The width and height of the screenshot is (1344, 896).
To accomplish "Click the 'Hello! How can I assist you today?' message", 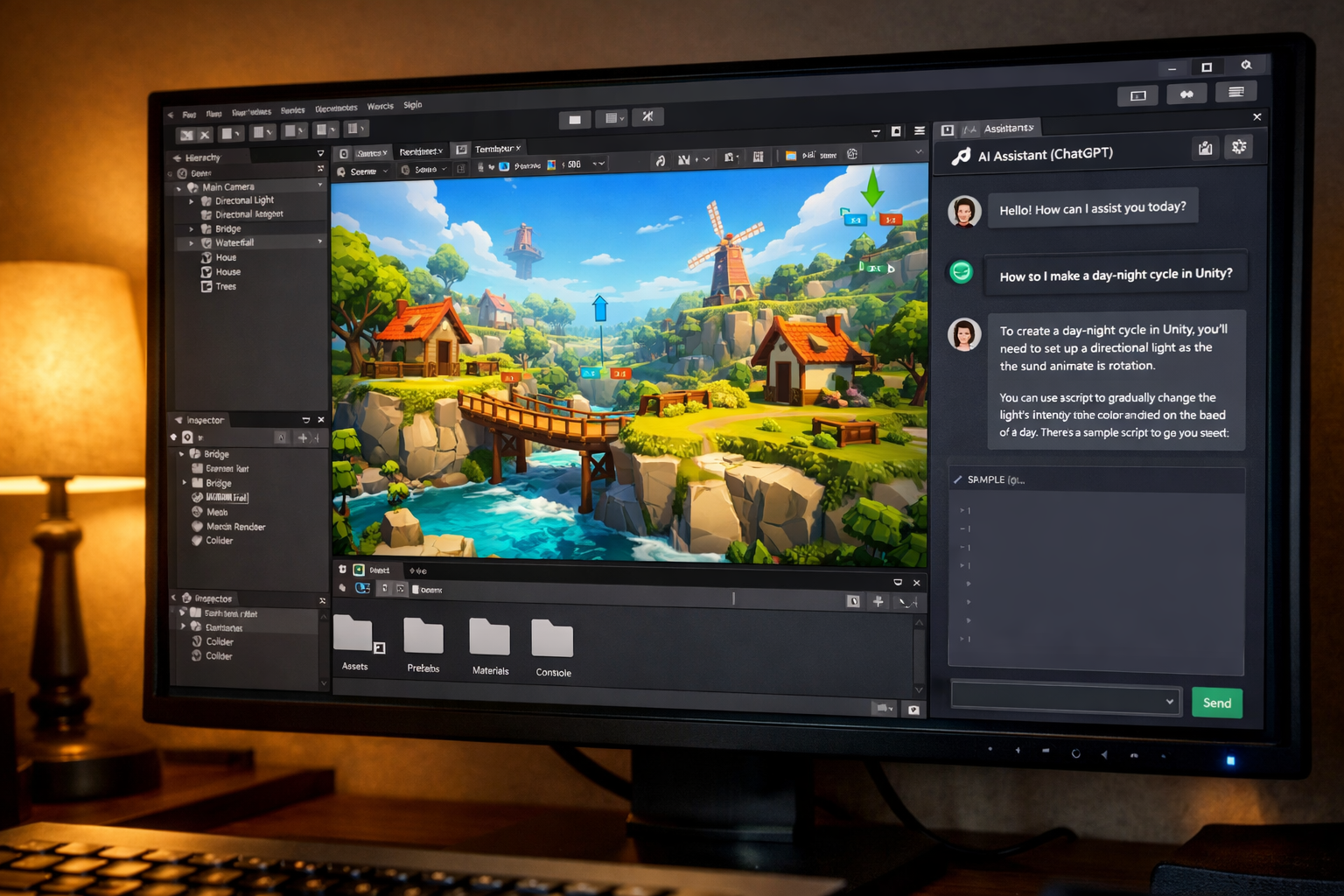I will (x=1093, y=208).
